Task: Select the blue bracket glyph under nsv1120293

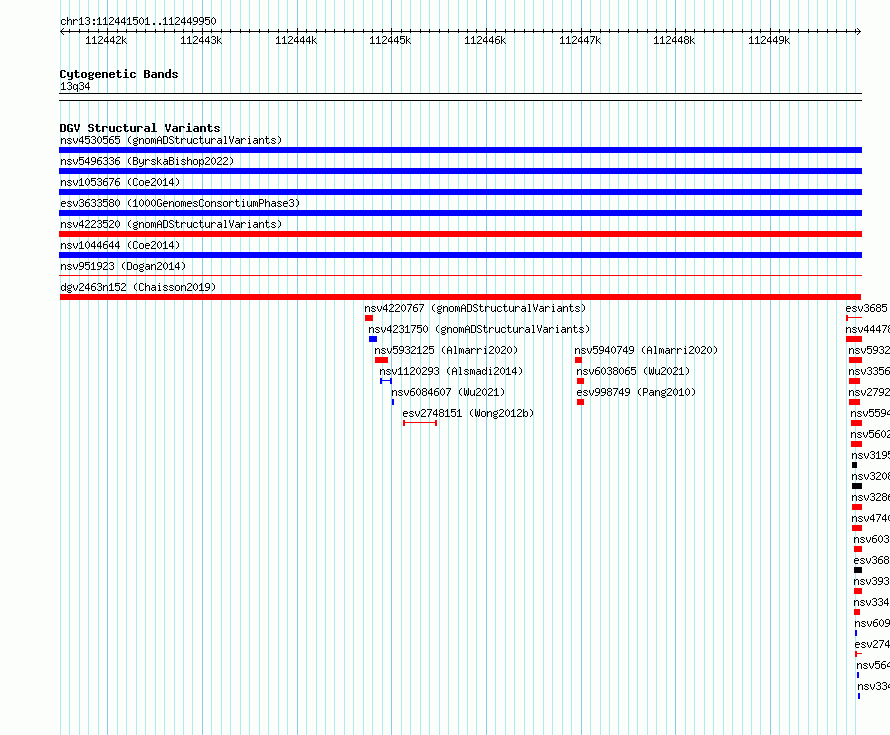Action: click(386, 381)
